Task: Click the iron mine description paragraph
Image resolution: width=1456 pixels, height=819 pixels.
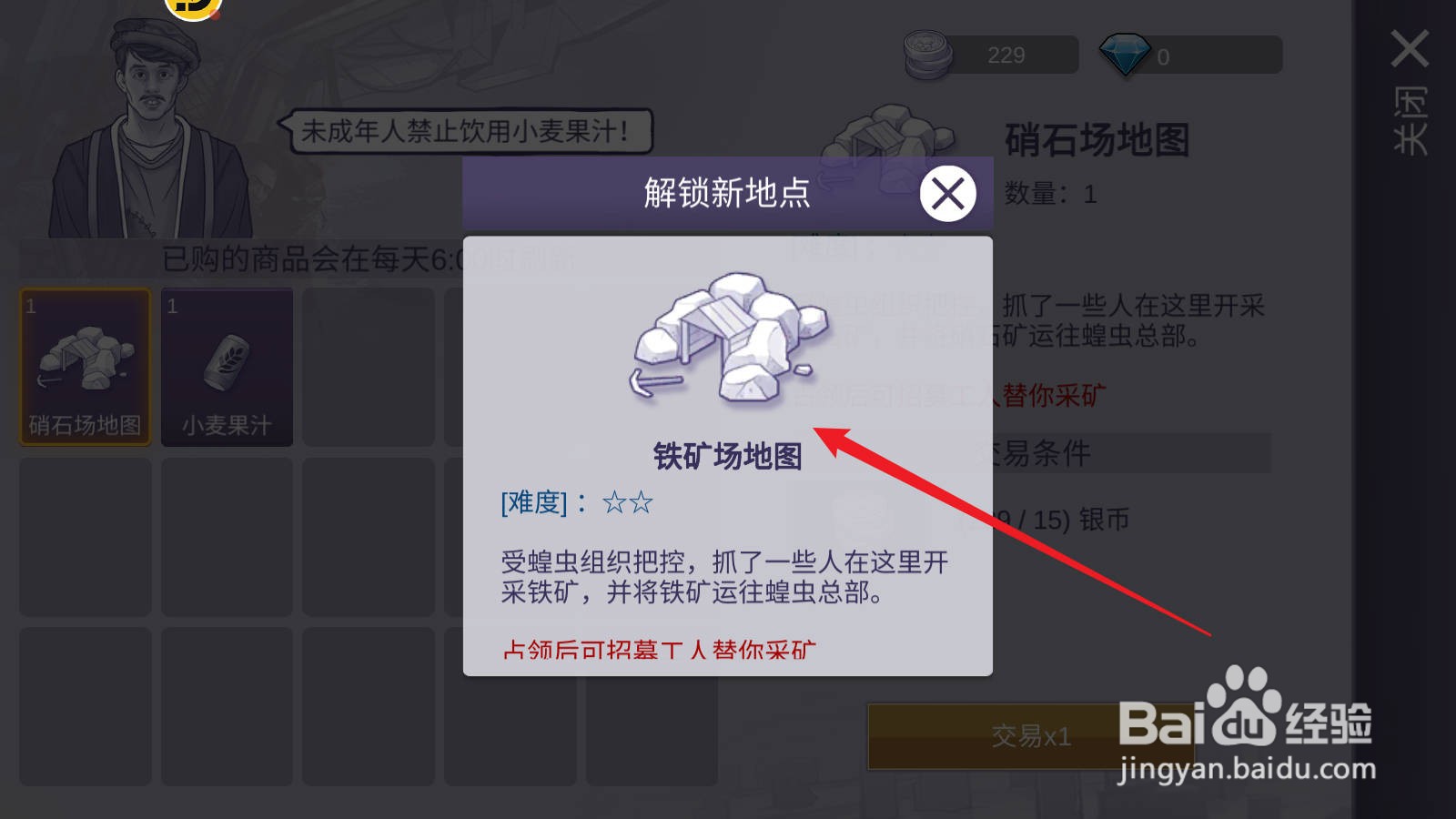Action: (x=724, y=577)
